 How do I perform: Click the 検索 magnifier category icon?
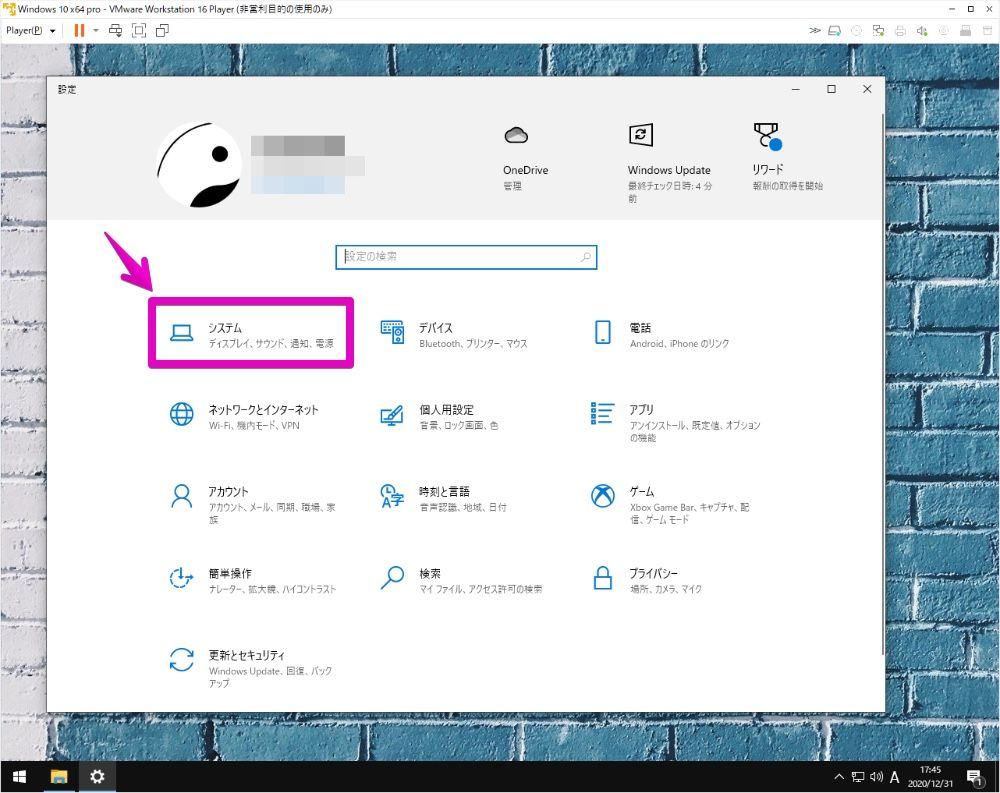(392, 578)
